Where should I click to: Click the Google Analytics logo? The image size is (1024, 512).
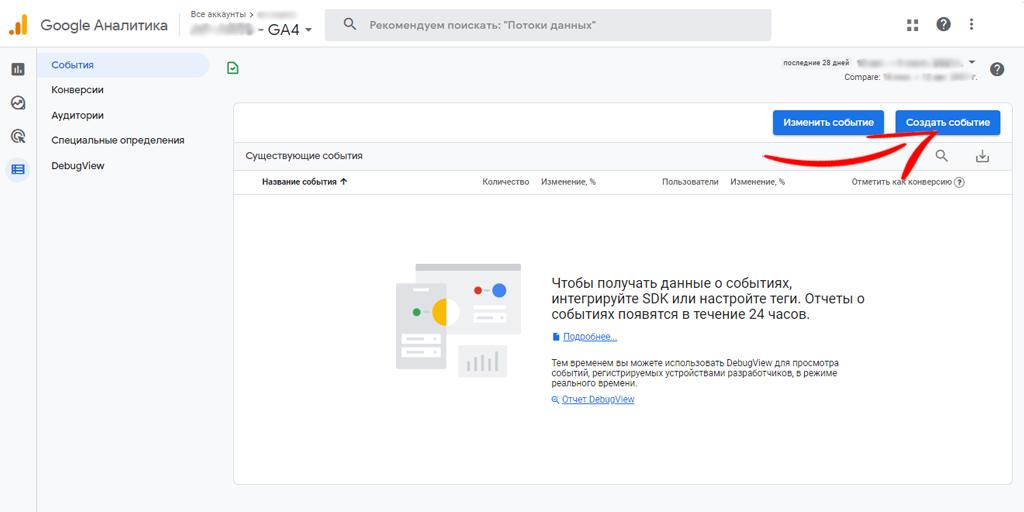[19, 25]
